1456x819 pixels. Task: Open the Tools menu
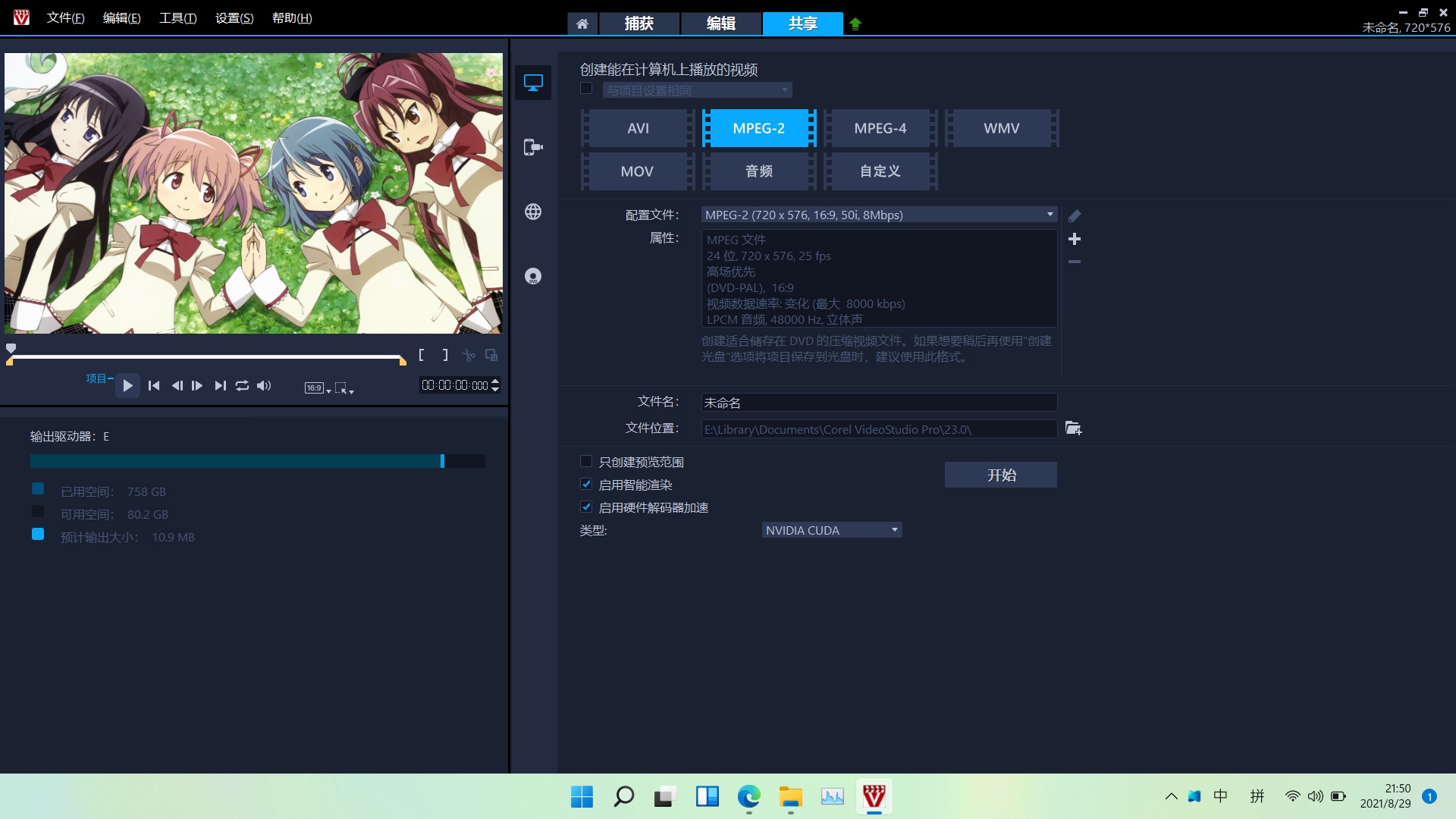[178, 18]
